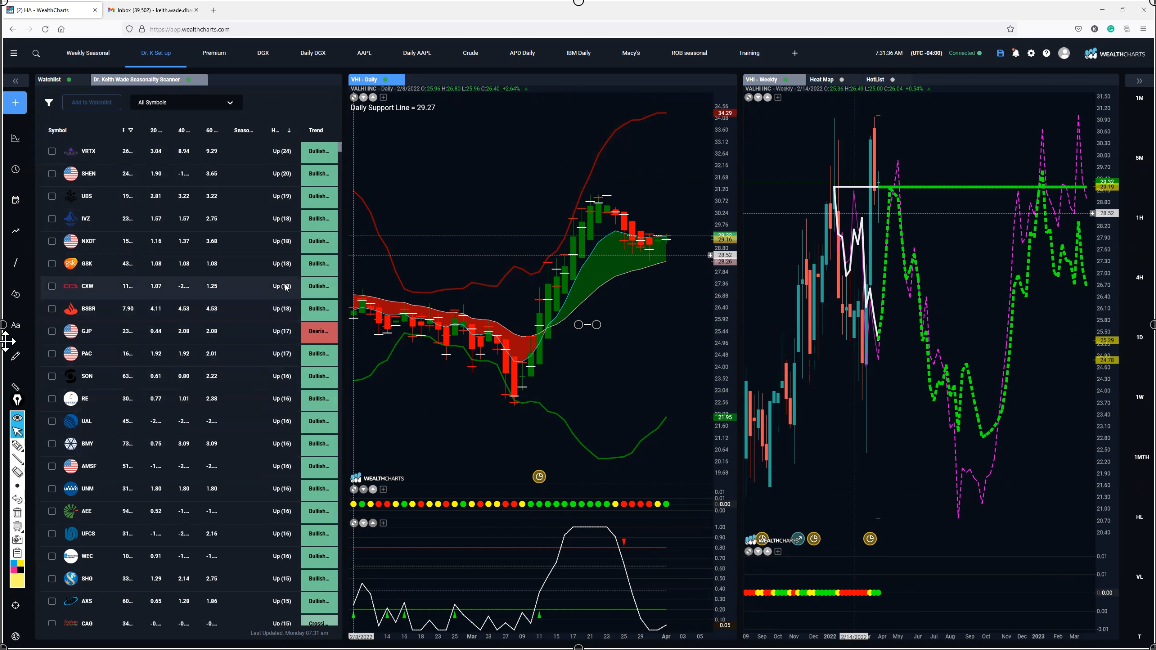
Task: Pick the CMYK color palette swatch
Action: pyautogui.click(x=17, y=567)
